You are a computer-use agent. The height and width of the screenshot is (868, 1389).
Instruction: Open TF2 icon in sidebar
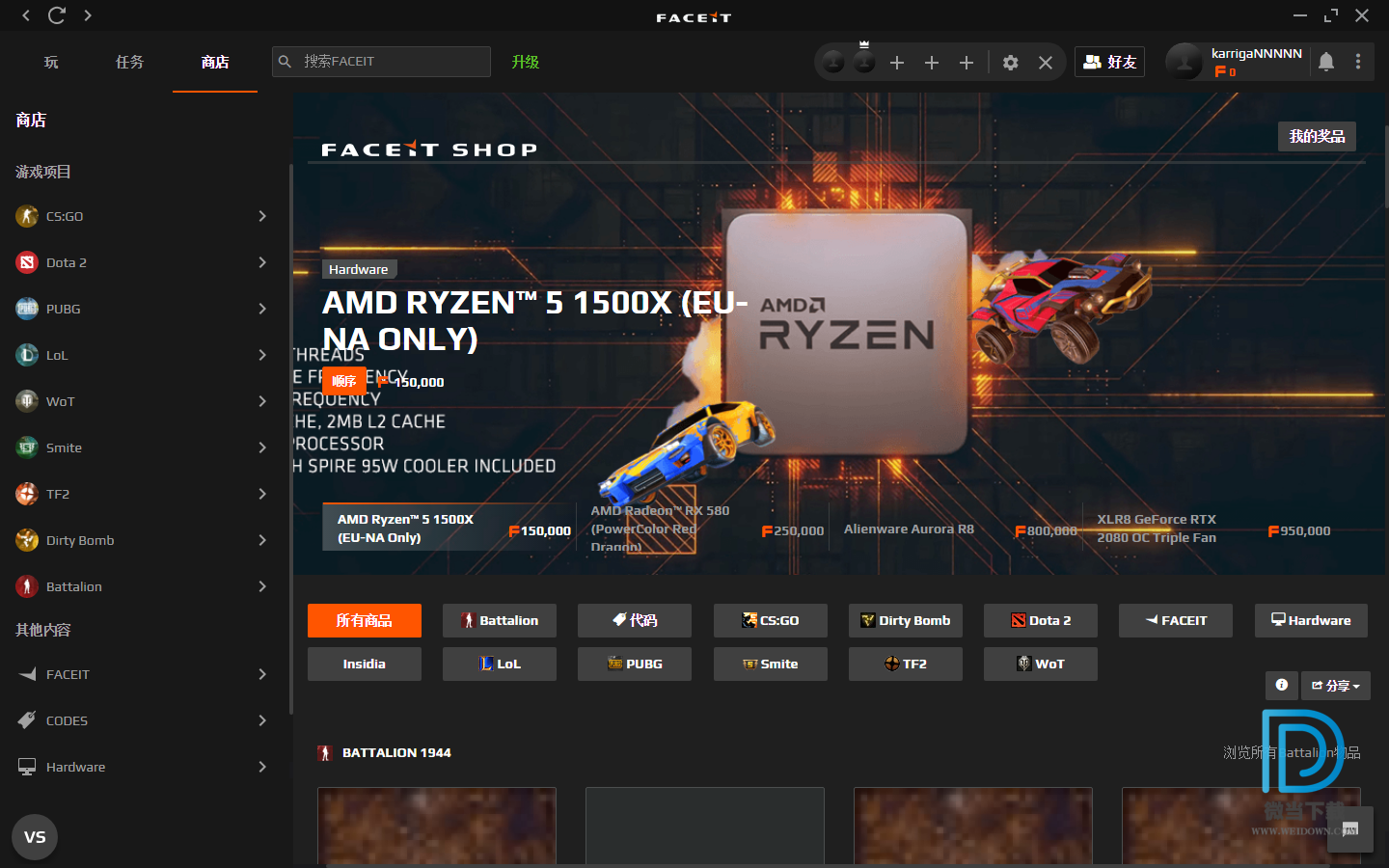point(27,494)
